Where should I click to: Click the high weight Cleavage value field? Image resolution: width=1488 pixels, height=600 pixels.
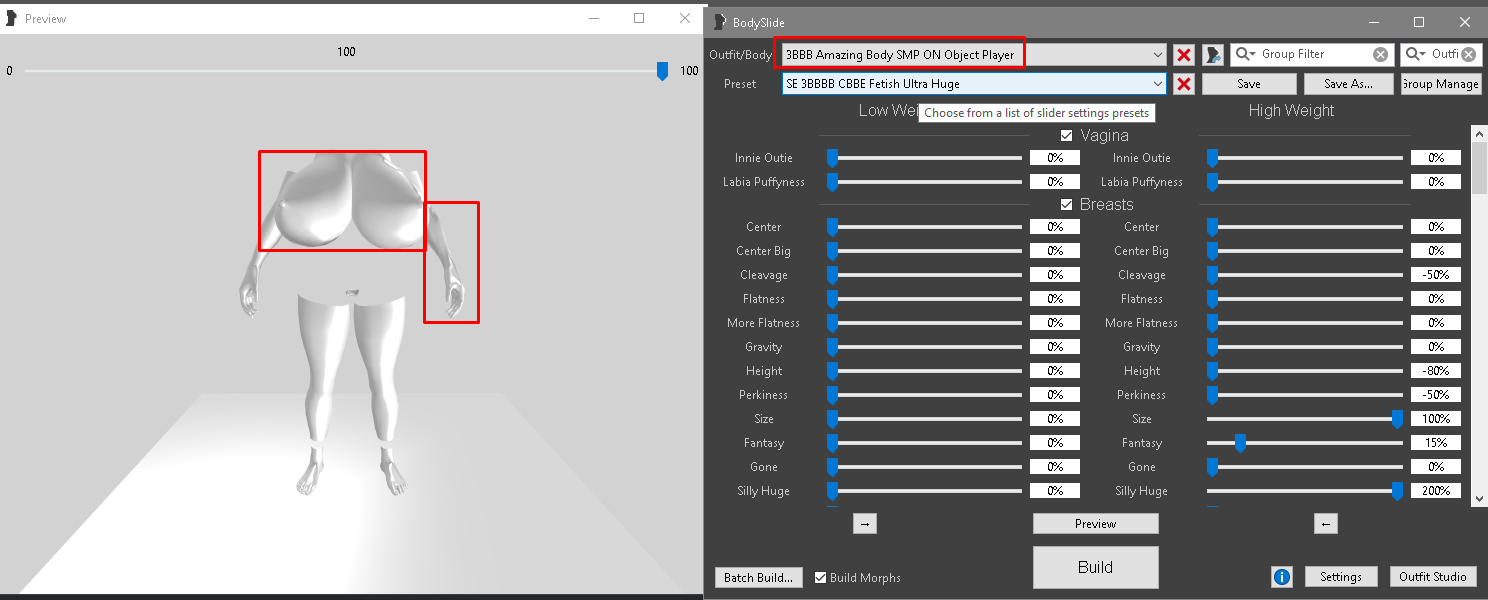[1435, 275]
